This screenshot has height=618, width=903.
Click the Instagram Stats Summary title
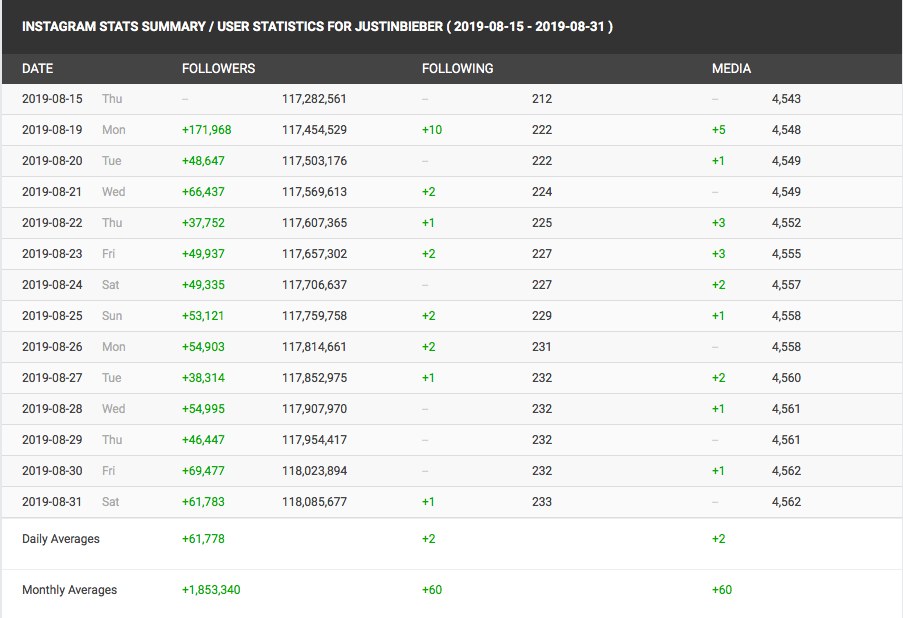[317, 26]
